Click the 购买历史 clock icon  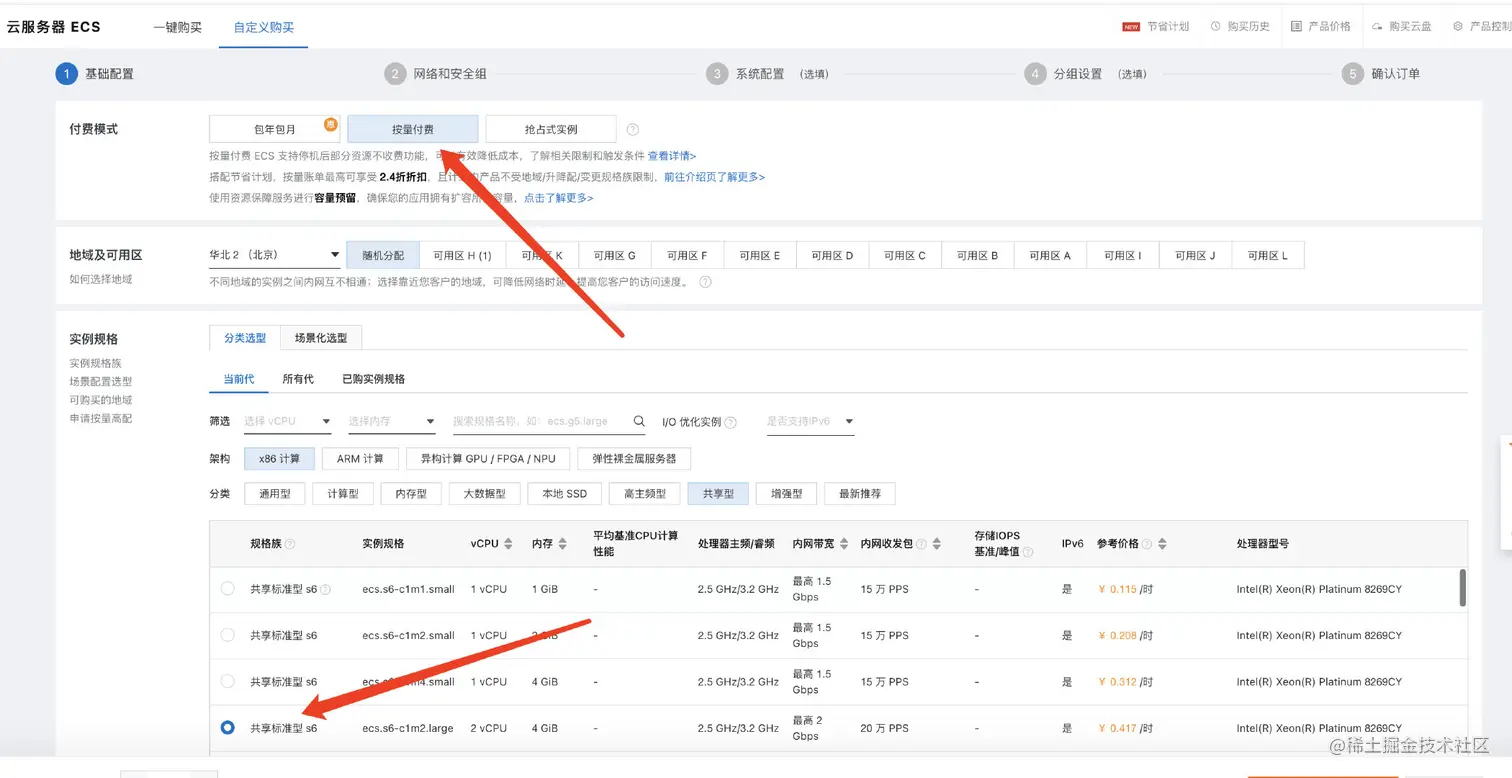click(x=1216, y=27)
